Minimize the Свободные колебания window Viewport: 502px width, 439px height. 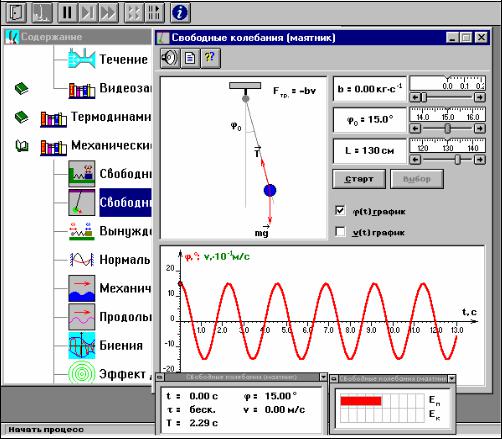pyautogui.click(x=452, y=37)
